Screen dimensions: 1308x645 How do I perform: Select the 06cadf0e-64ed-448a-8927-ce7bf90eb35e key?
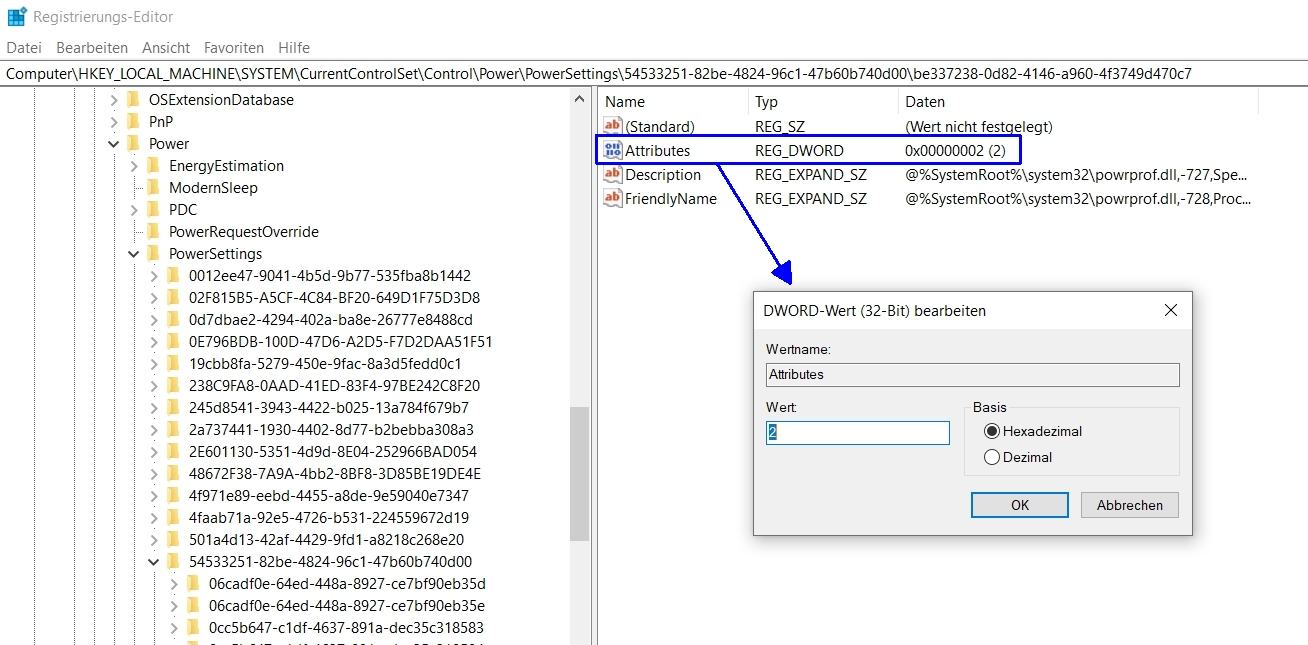click(347, 606)
